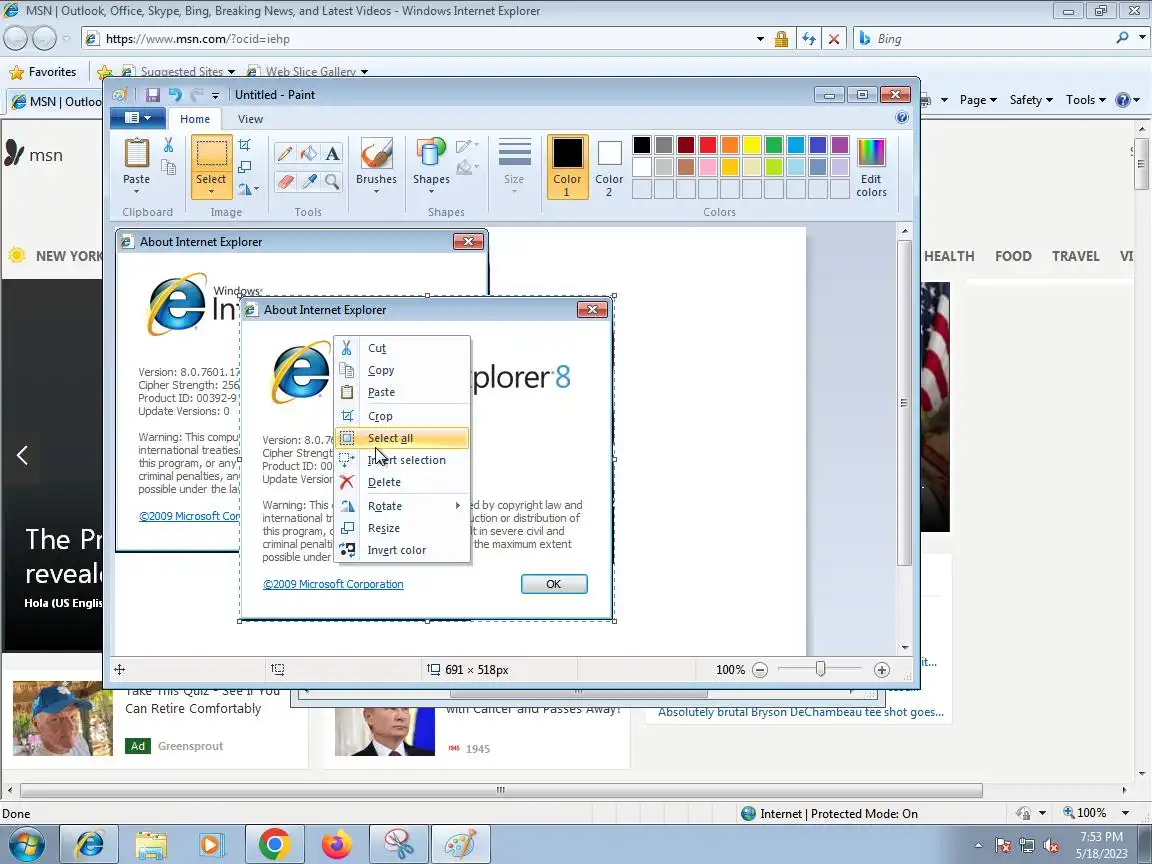Open Paint Help question mark icon
Image resolution: width=1152 pixels, height=864 pixels.
[901, 118]
